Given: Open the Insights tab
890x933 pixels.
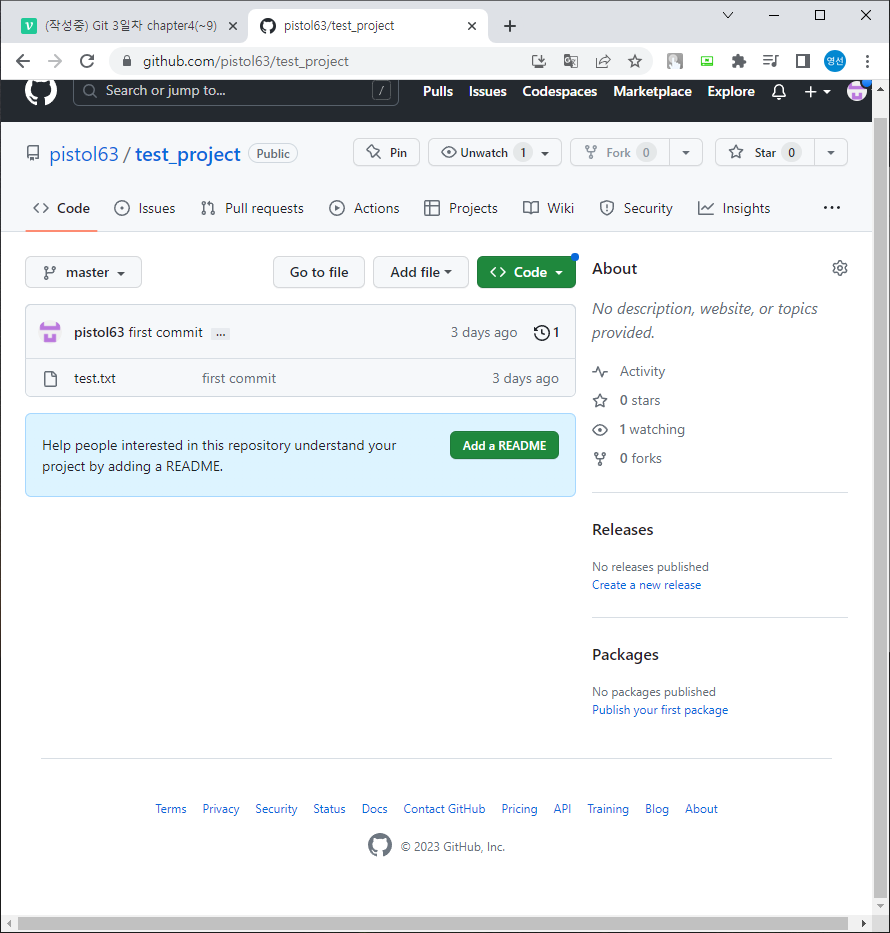Looking at the screenshot, I should (734, 208).
